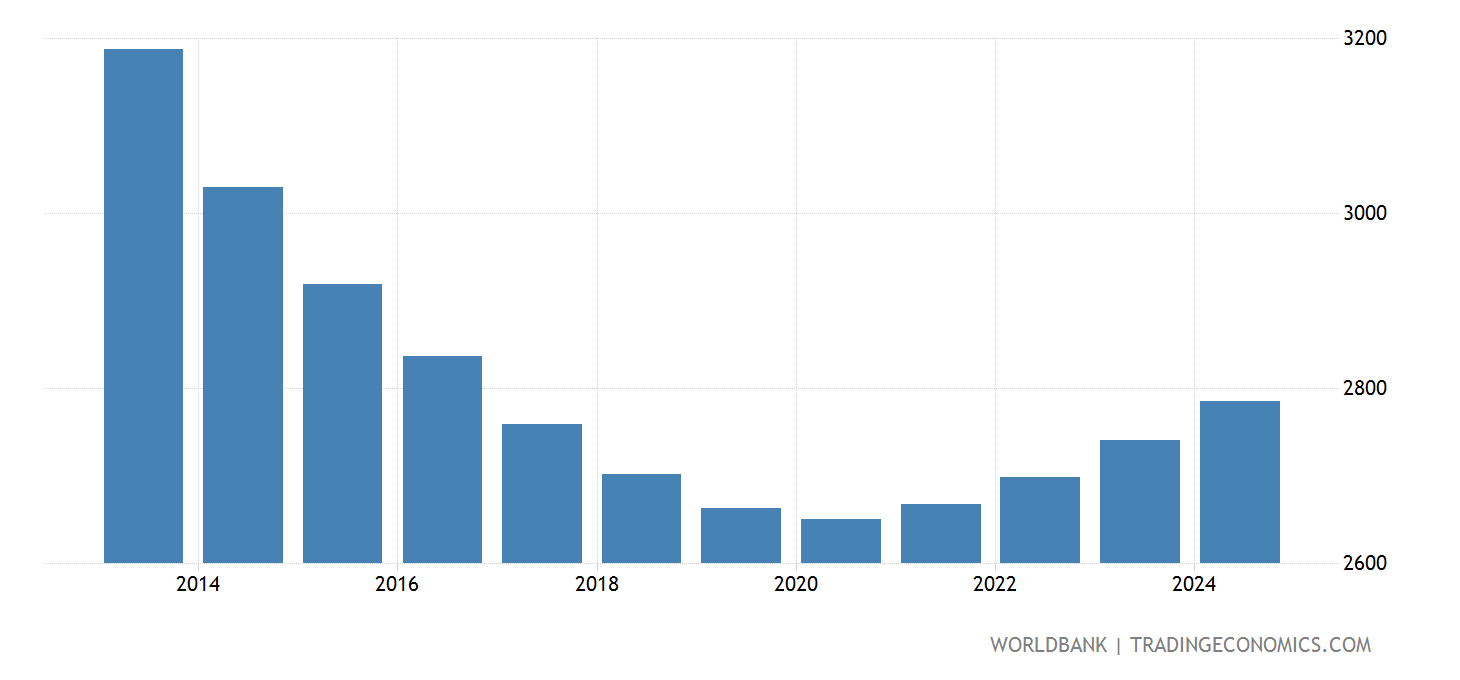Image resolution: width=1460 pixels, height=680 pixels.
Task: Click the 2024 x-axis label
Action: click(1194, 585)
